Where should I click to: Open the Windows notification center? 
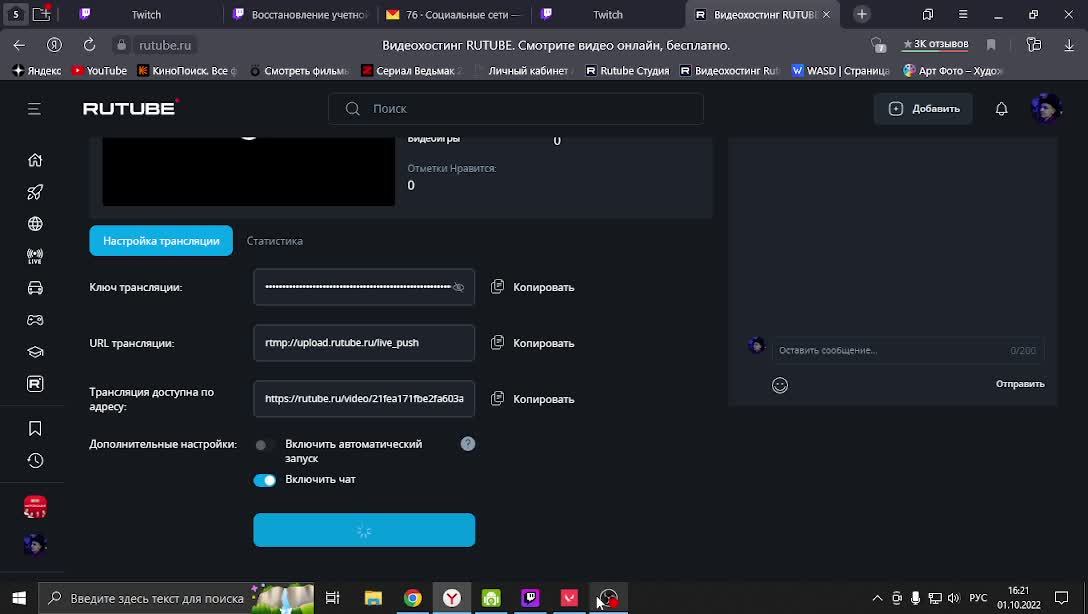1062,598
